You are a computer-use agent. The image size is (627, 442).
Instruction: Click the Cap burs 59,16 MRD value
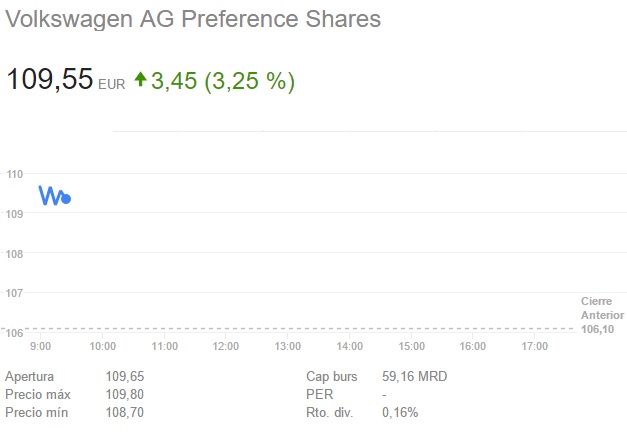[414, 377]
